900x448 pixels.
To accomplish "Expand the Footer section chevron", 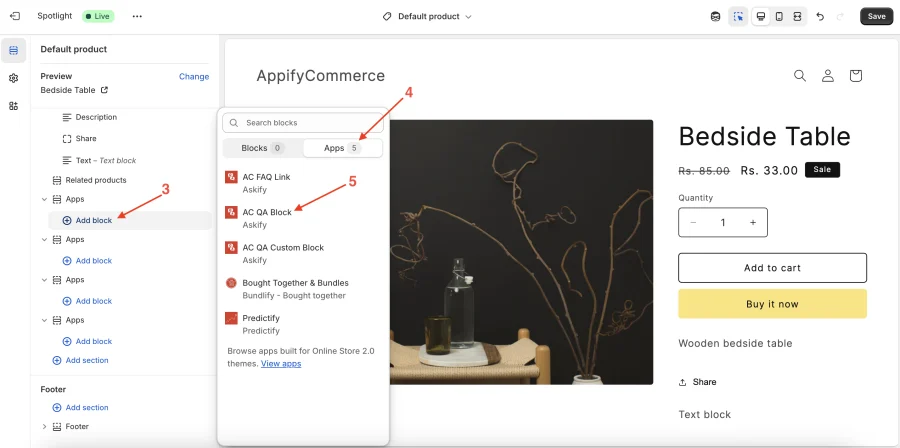I will point(44,427).
